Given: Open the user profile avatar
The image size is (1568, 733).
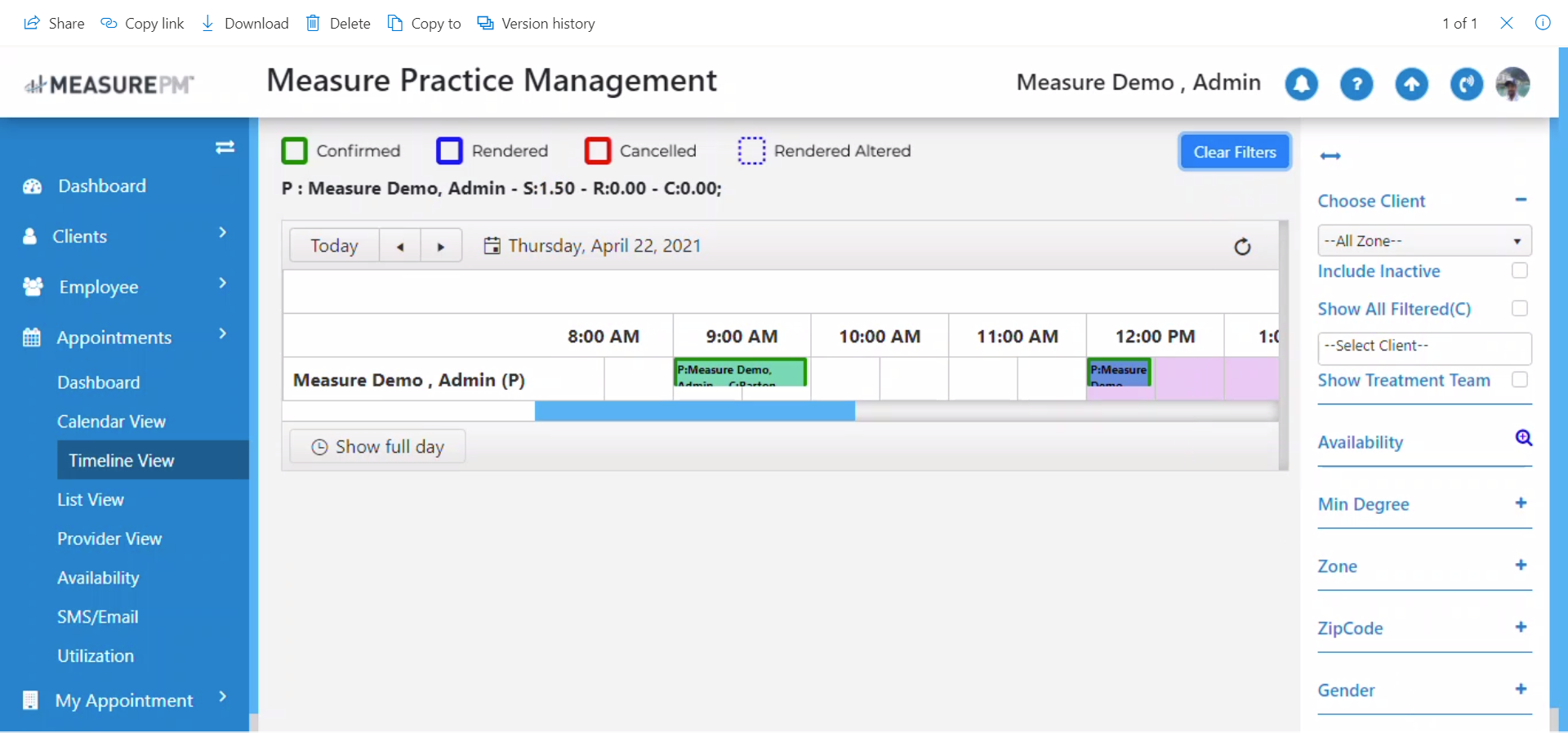Looking at the screenshot, I should pyautogui.click(x=1512, y=84).
